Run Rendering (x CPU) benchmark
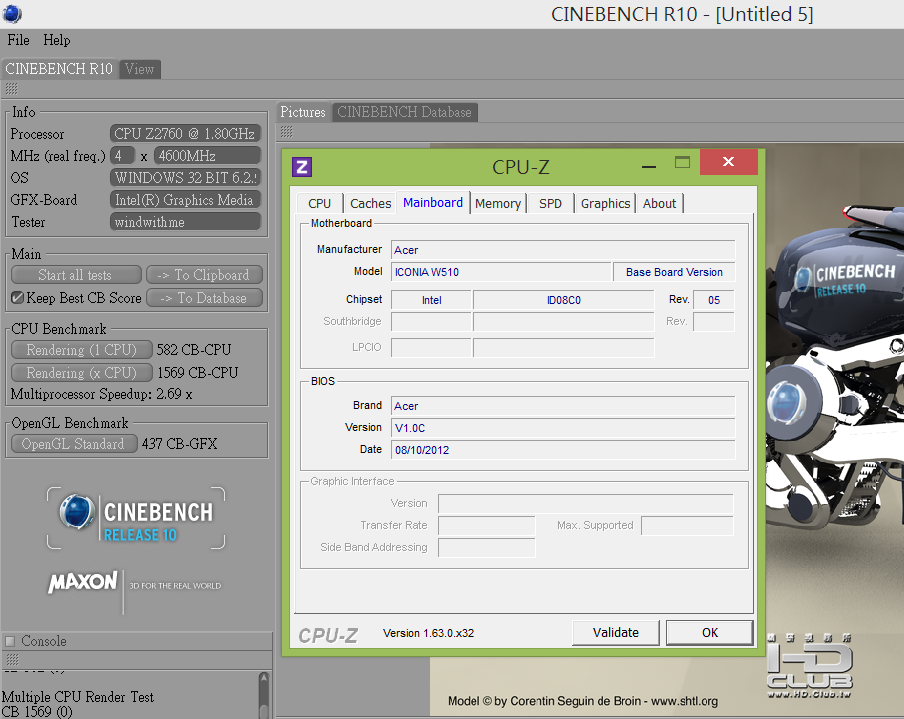 [81, 372]
